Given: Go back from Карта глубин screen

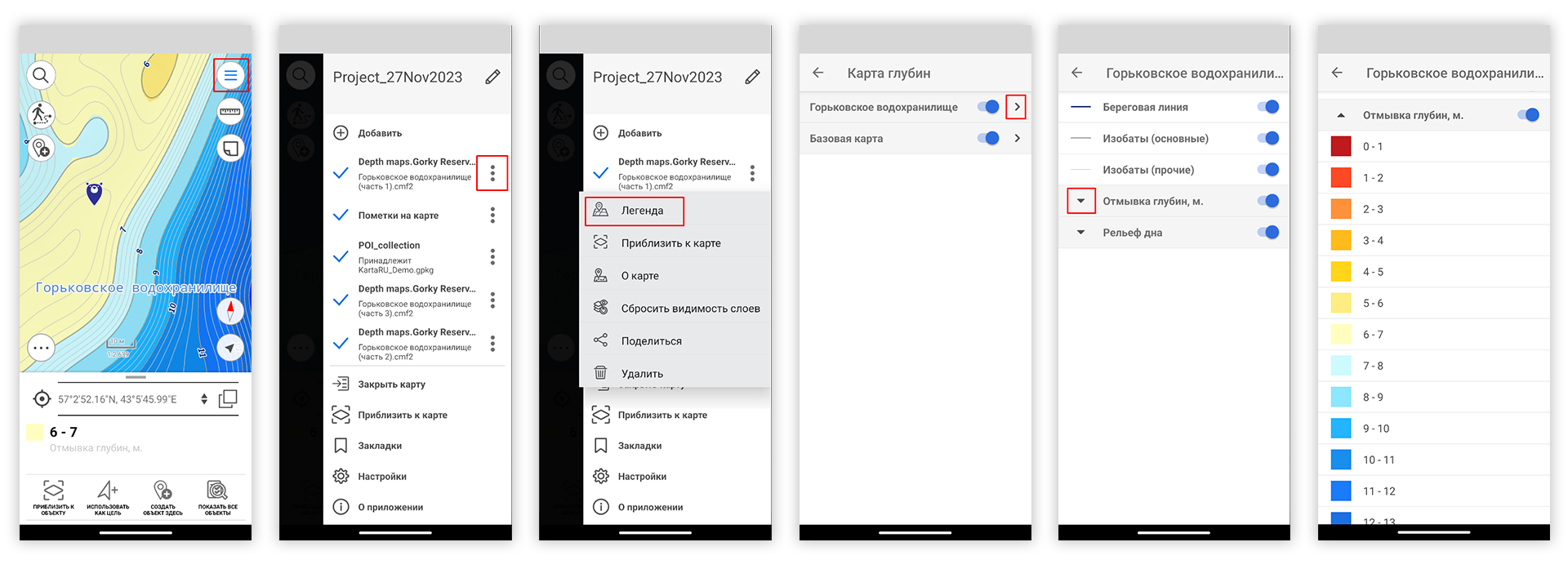Looking at the screenshot, I should point(817,73).
